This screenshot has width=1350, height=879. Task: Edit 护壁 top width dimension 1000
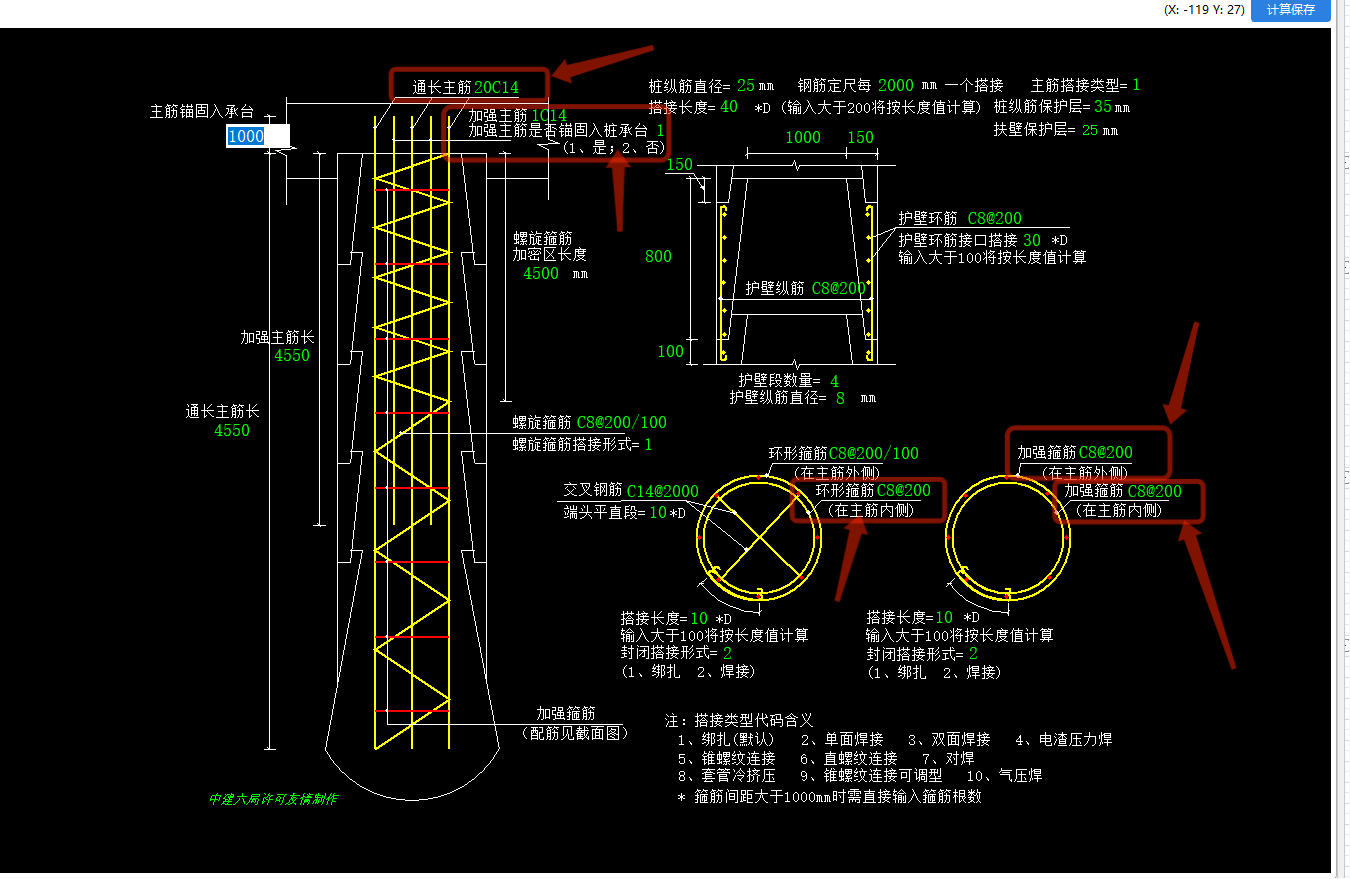tap(802, 138)
